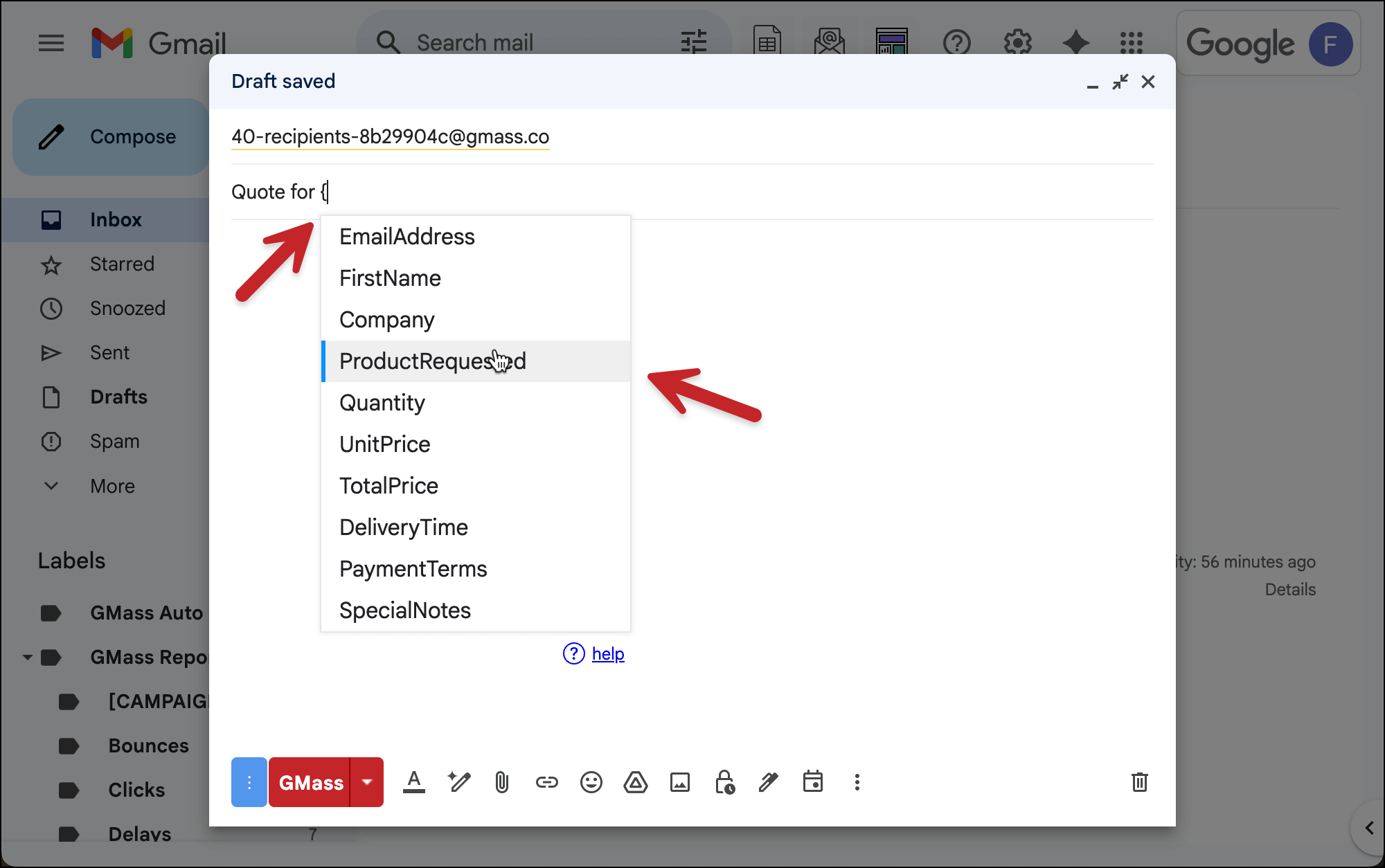Insert a photo with the image icon

[x=680, y=782]
